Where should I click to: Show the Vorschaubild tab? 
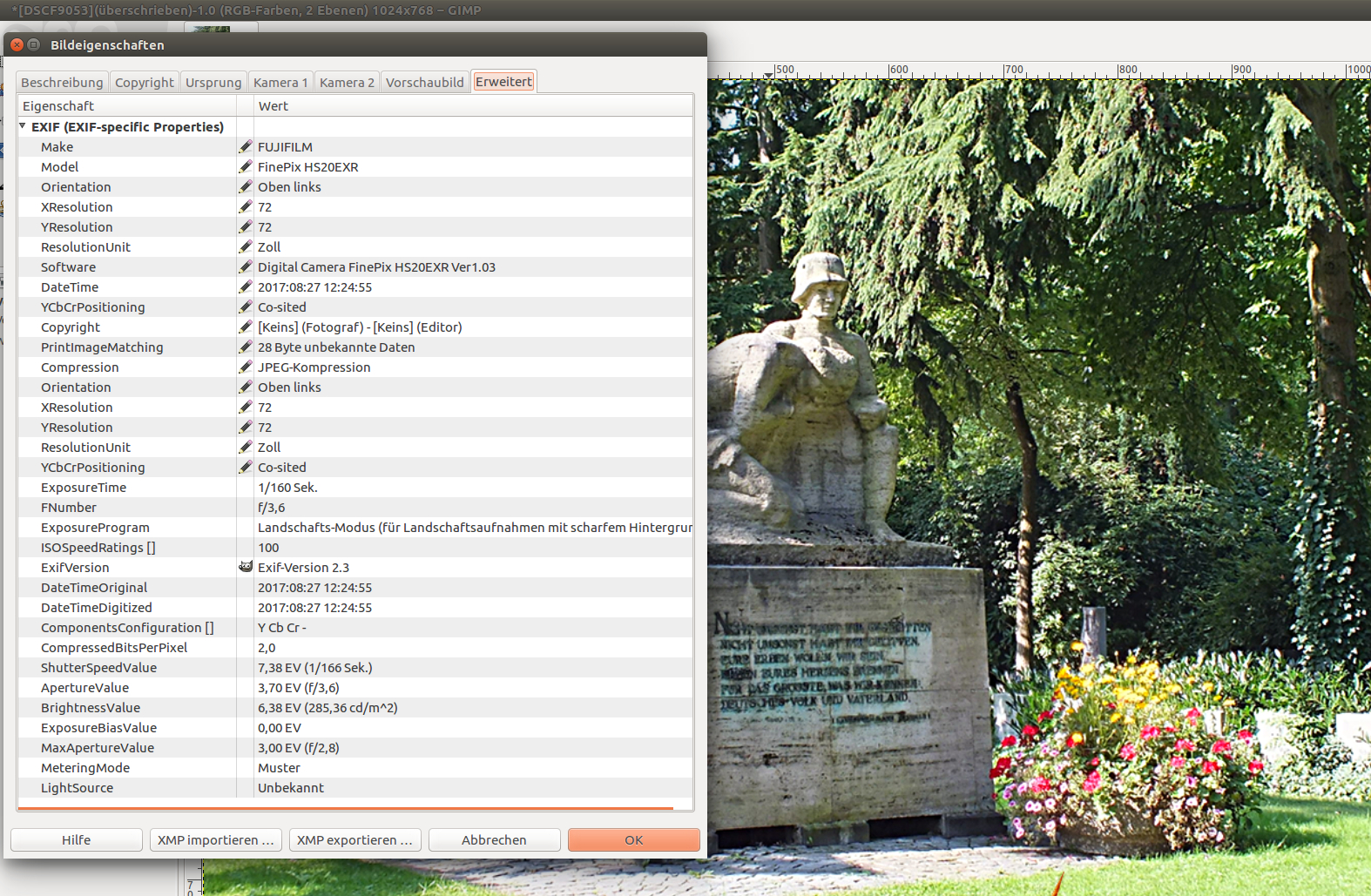point(425,82)
